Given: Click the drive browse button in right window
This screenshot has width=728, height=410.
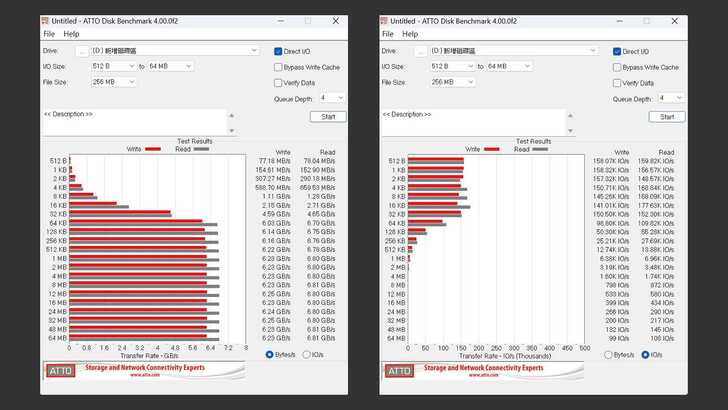Looking at the screenshot, I should (x=421, y=52).
